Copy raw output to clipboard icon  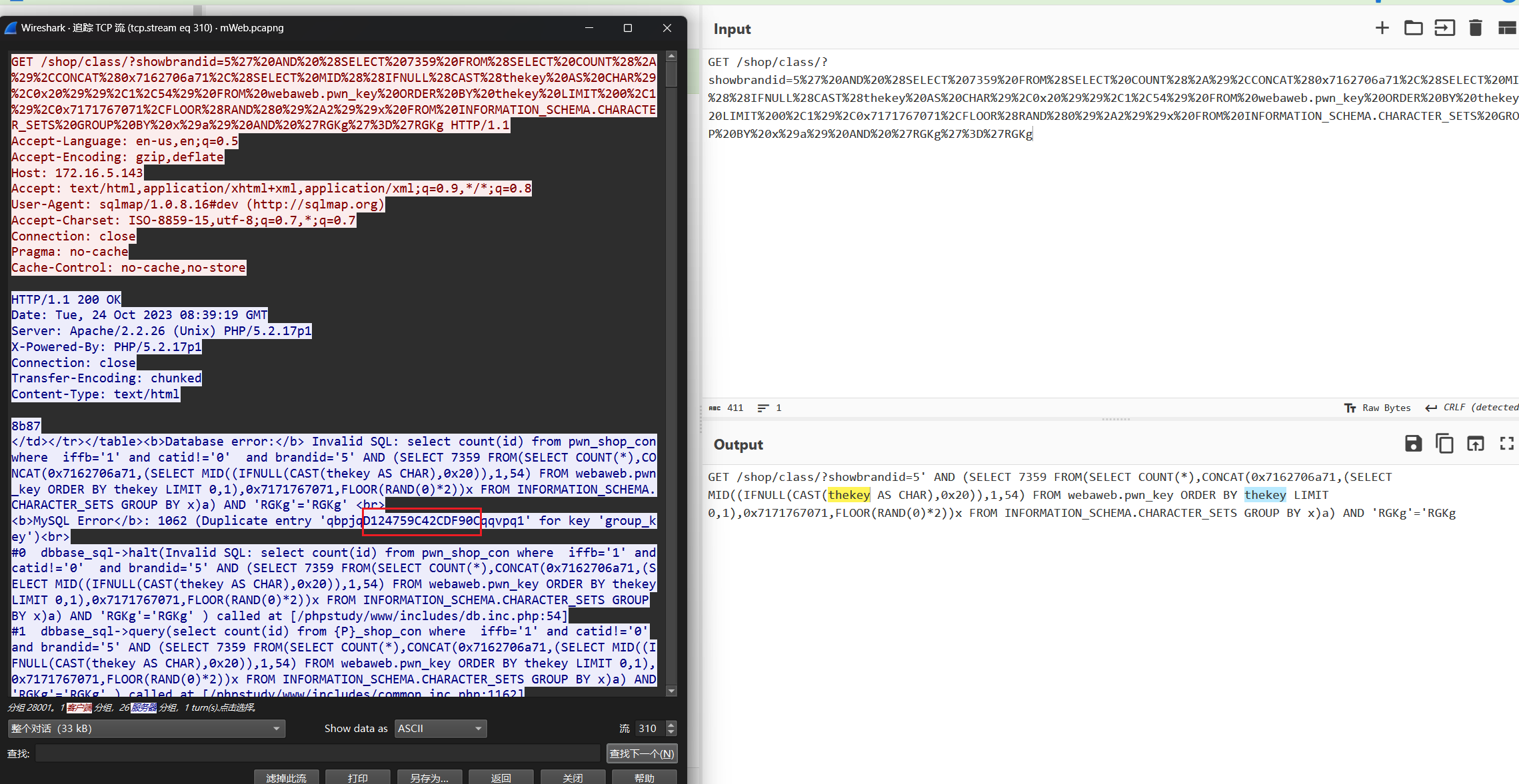tap(1444, 444)
